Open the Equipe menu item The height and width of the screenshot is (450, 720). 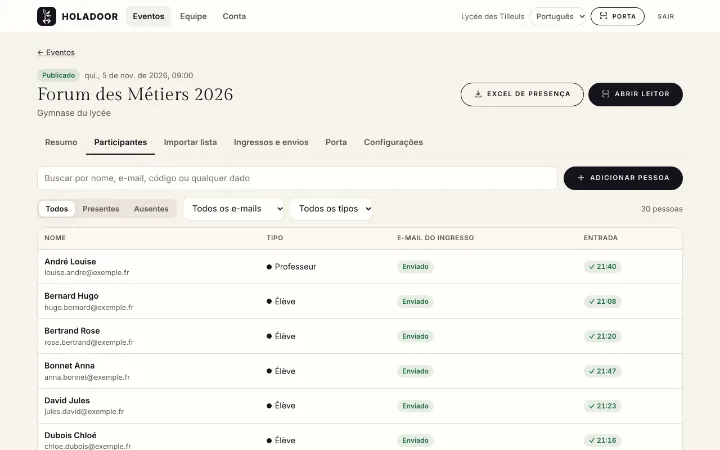[193, 16]
